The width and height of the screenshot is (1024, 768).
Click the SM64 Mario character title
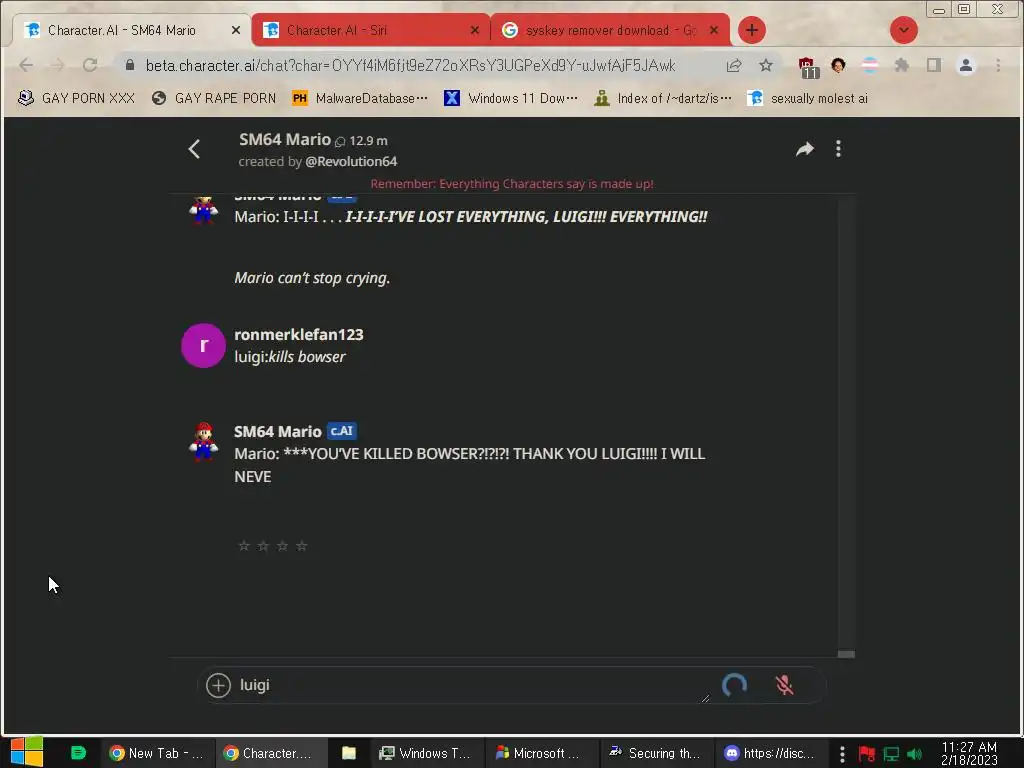click(285, 139)
